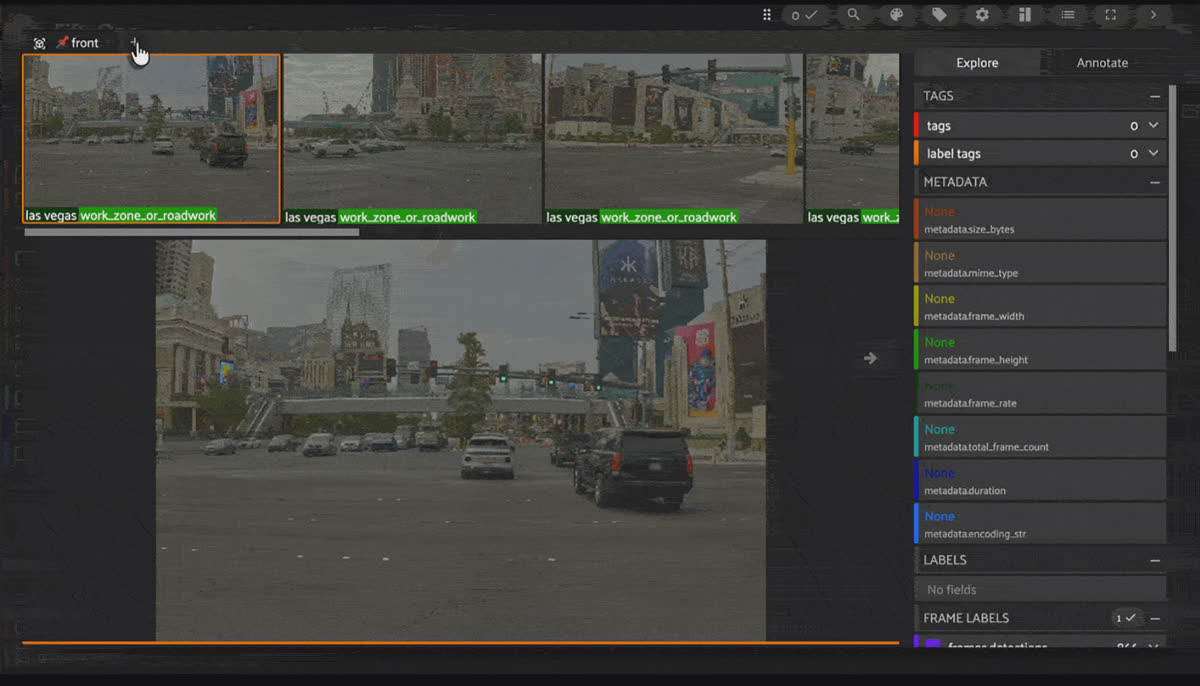1200x686 pixels.
Task: Select the partially visible fourth carousel thumbnail
Action: [852, 138]
